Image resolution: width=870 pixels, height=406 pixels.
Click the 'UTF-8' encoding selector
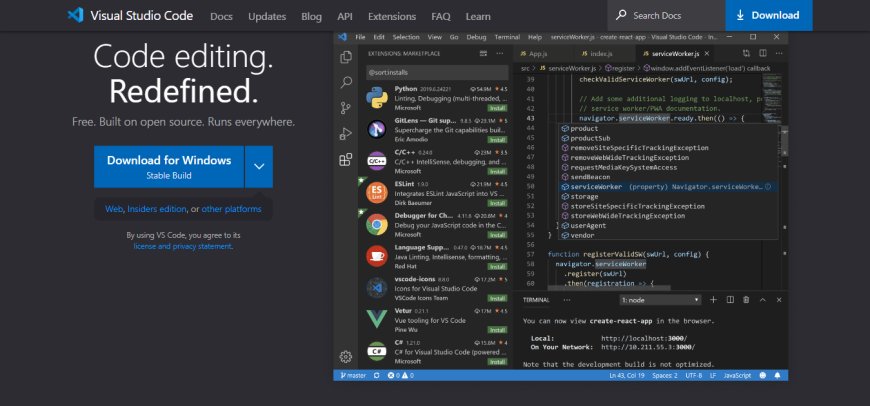694,375
